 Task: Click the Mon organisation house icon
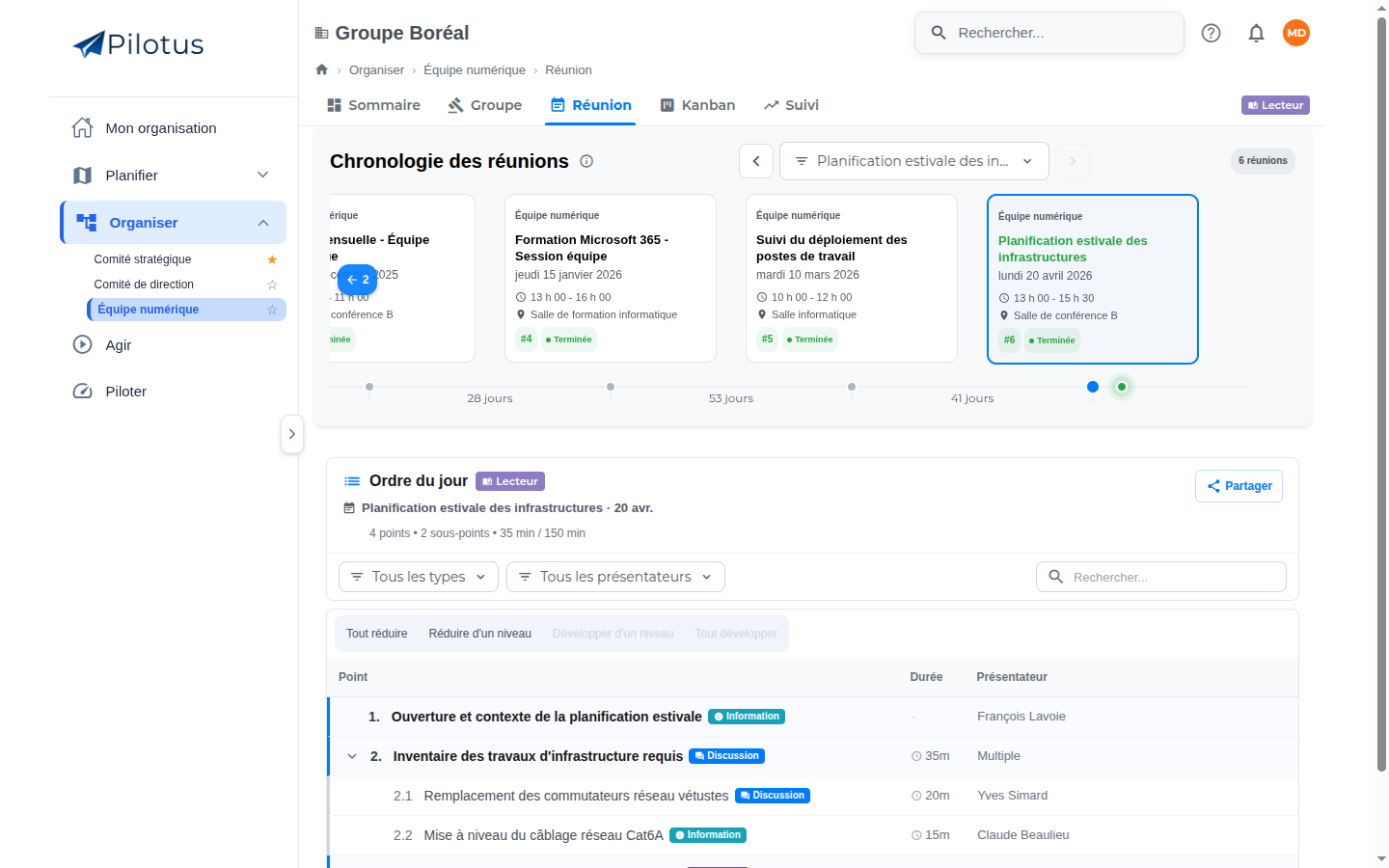point(83,127)
